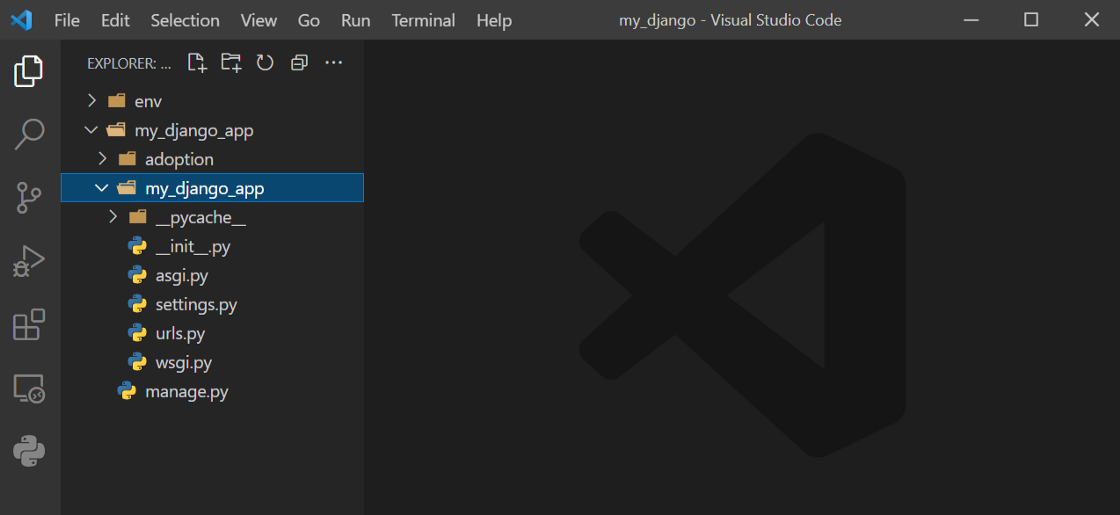Collapse the selected my_django_app subfolder
Screen dimensions: 1120x515
click(102, 188)
